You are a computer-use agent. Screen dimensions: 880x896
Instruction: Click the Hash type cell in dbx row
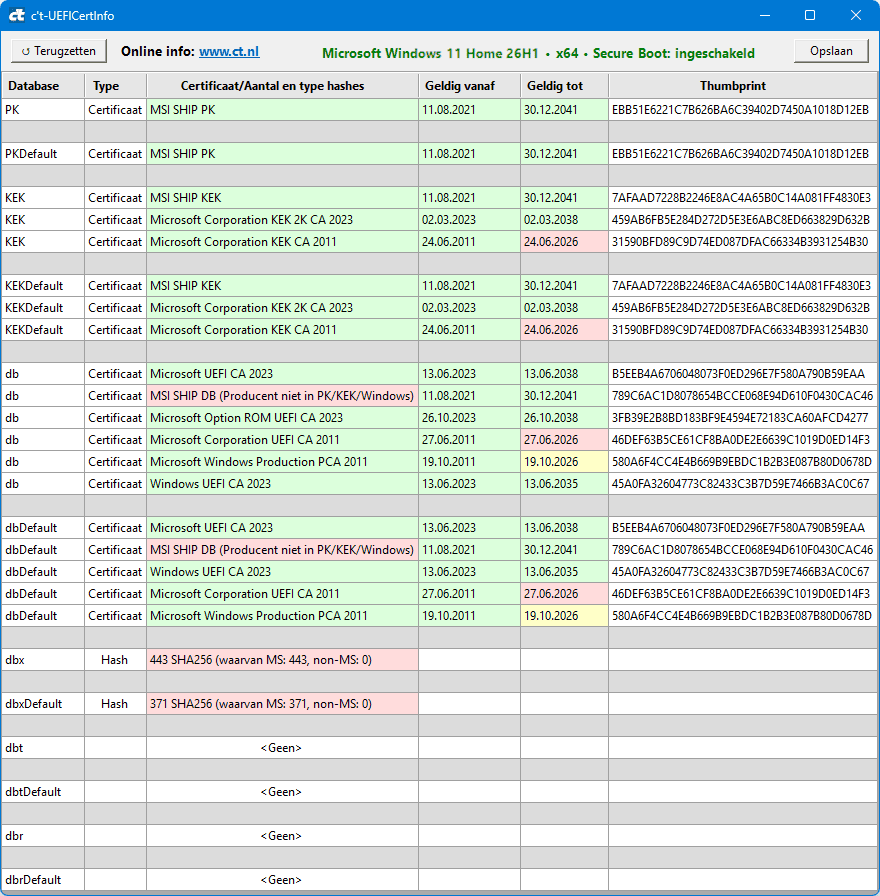115,660
